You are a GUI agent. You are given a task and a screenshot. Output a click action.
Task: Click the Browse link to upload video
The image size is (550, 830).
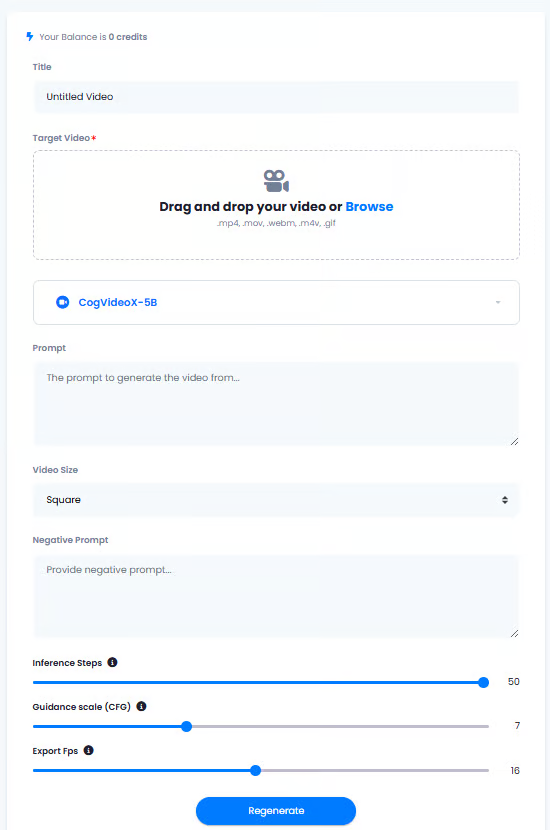pyautogui.click(x=369, y=206)
